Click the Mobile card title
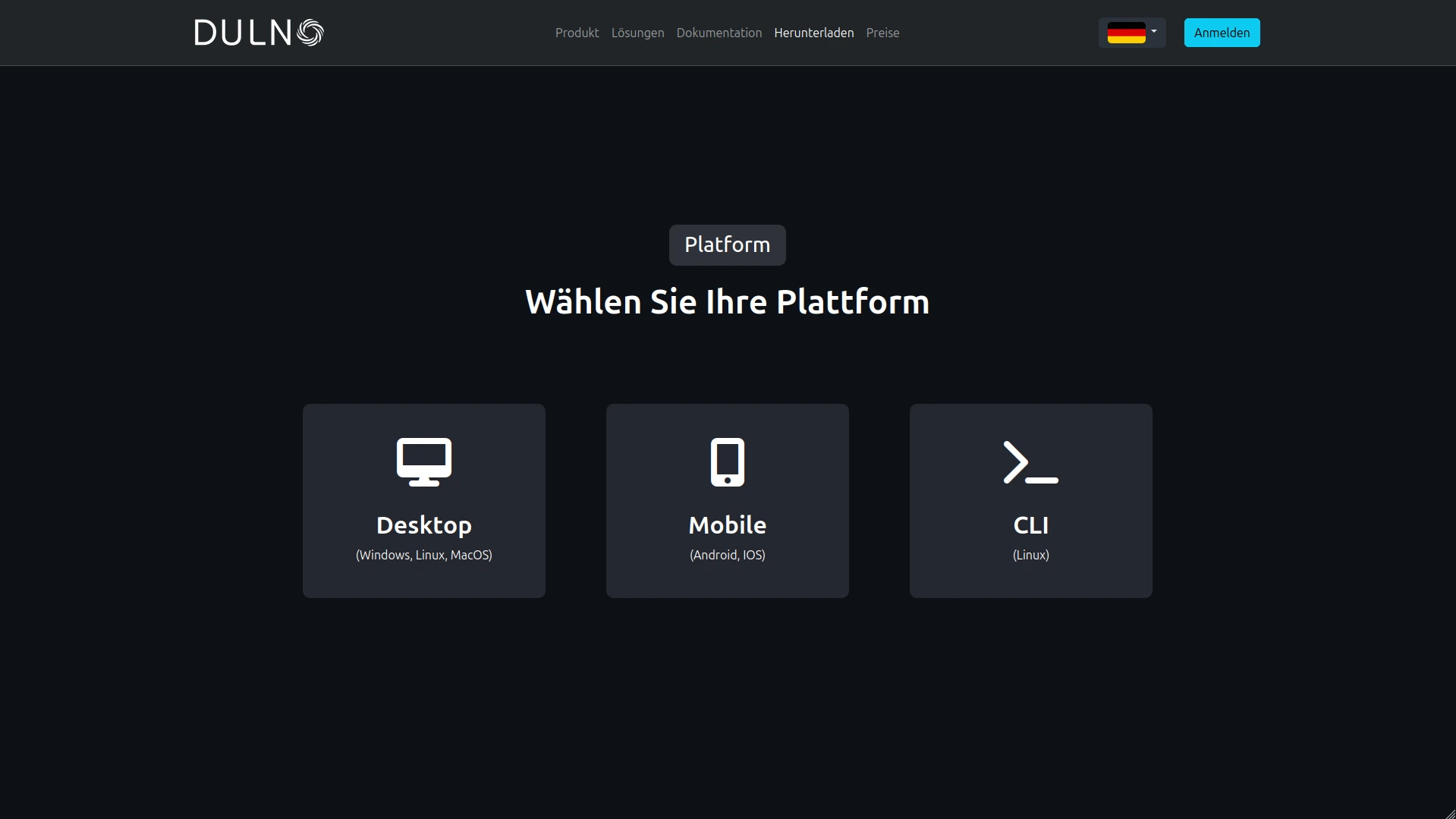This screenshot has height=819, width=1456. (x=727, y=524)
